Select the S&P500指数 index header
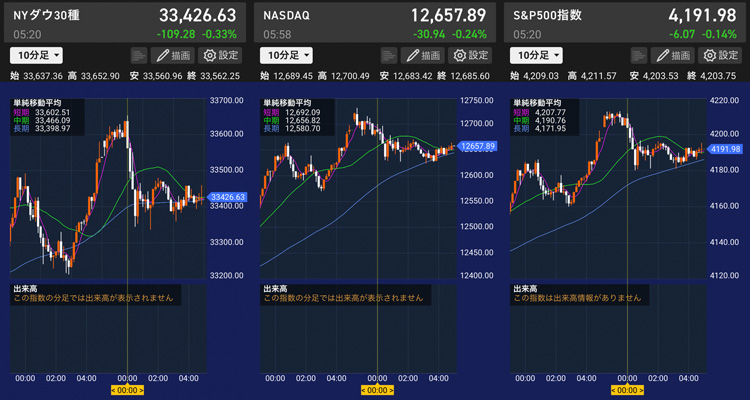 (x=625, y=23)
